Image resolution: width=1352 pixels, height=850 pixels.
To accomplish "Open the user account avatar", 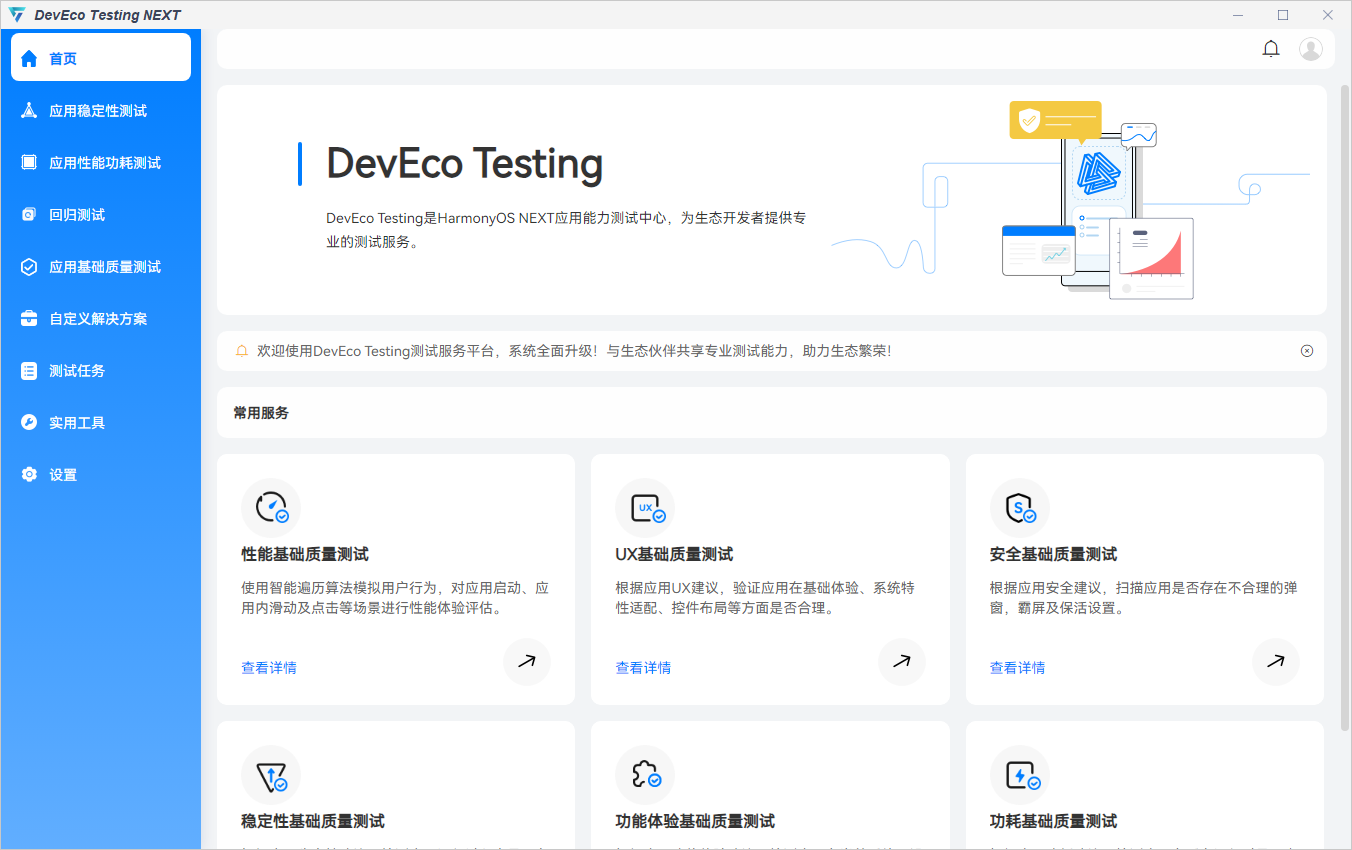I will click(1311, 49).
